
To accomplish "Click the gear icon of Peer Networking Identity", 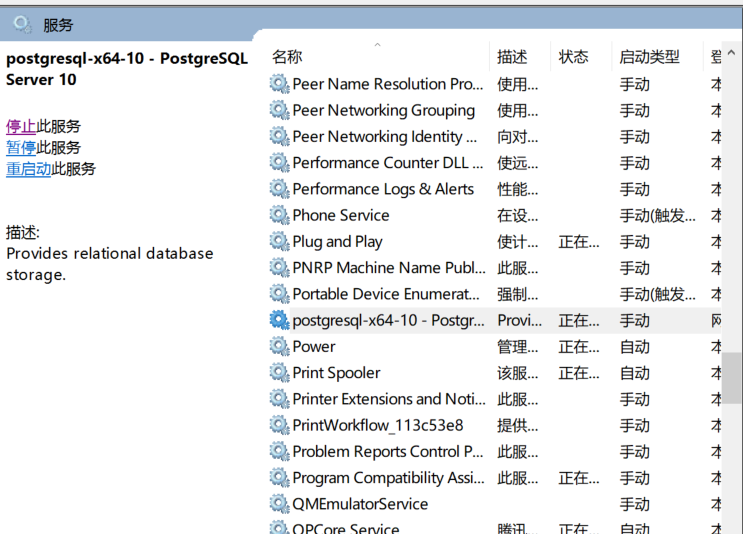I will [280, 137].
